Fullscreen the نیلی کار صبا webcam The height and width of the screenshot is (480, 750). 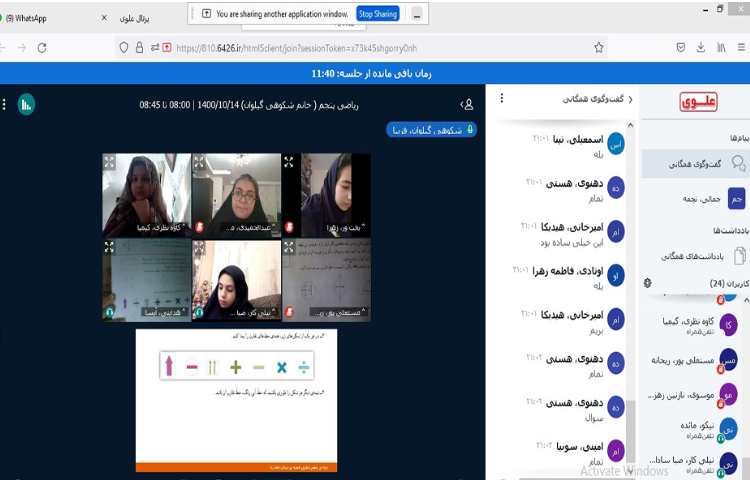pyautogui.click(x=199, y=247)
